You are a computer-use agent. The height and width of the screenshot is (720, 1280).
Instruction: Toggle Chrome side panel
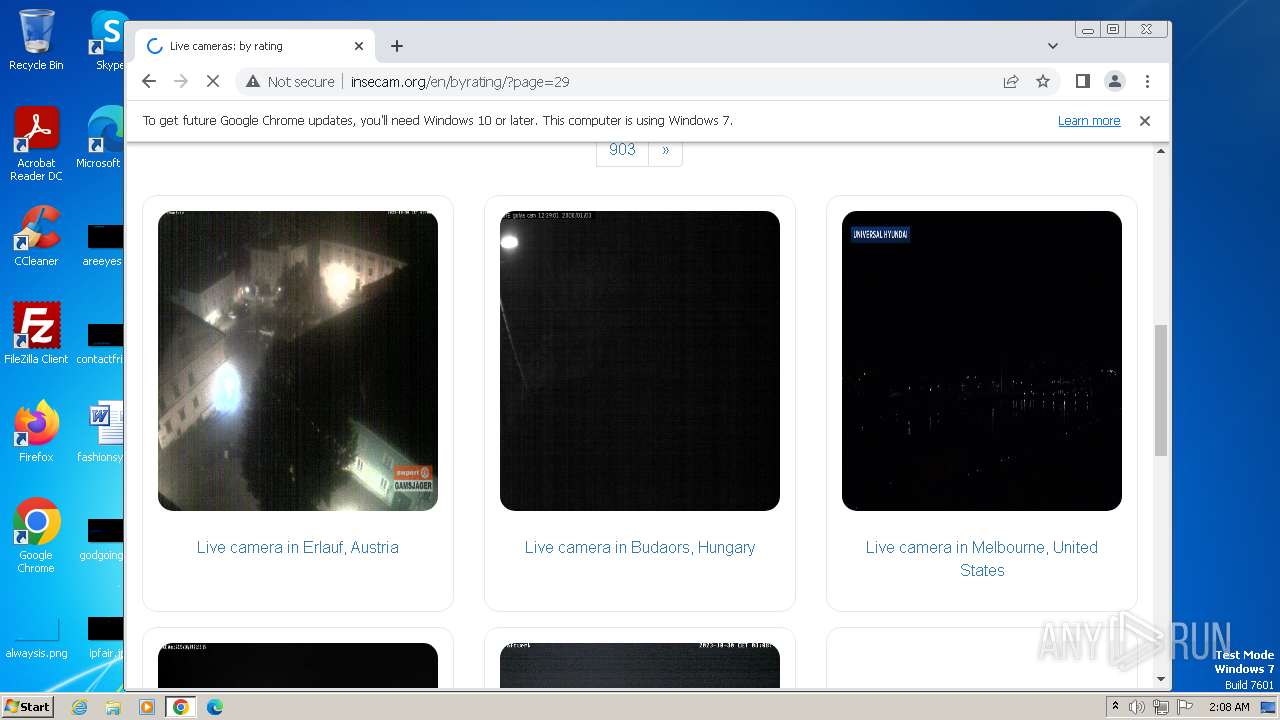tap(1082, 81)
